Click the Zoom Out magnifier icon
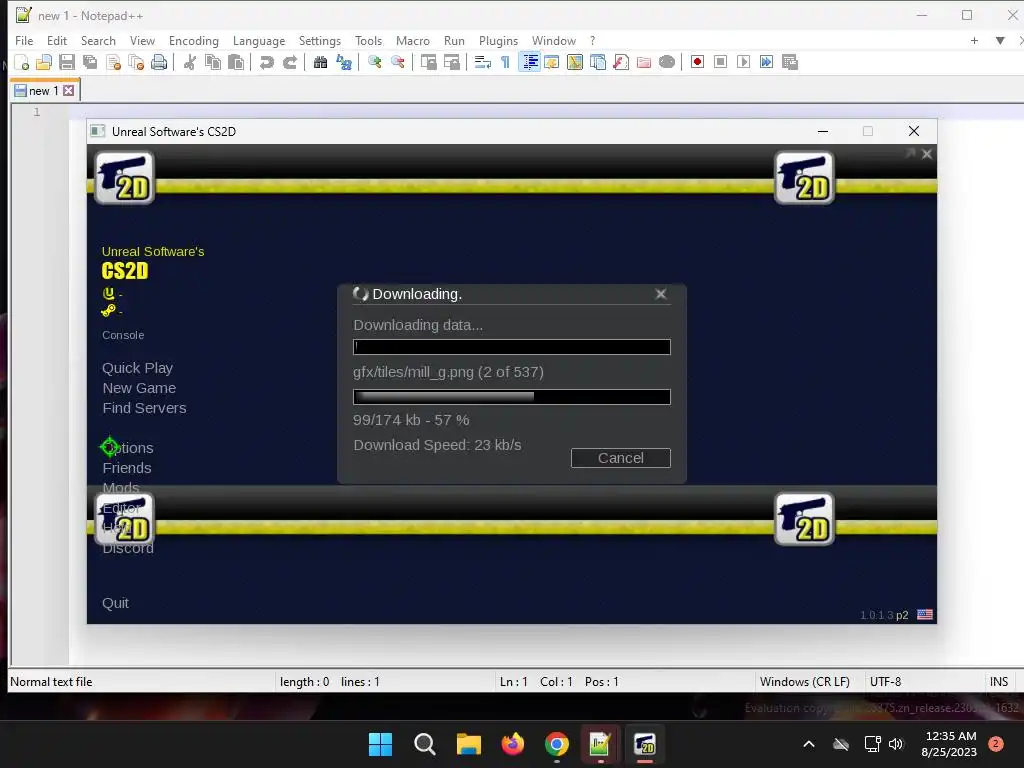The width and height of the screenshot is (1024, 768). click(398, 62)
